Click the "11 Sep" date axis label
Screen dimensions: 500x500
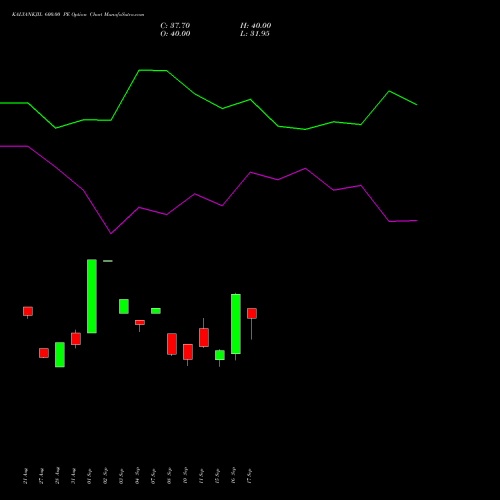point(201,476)
